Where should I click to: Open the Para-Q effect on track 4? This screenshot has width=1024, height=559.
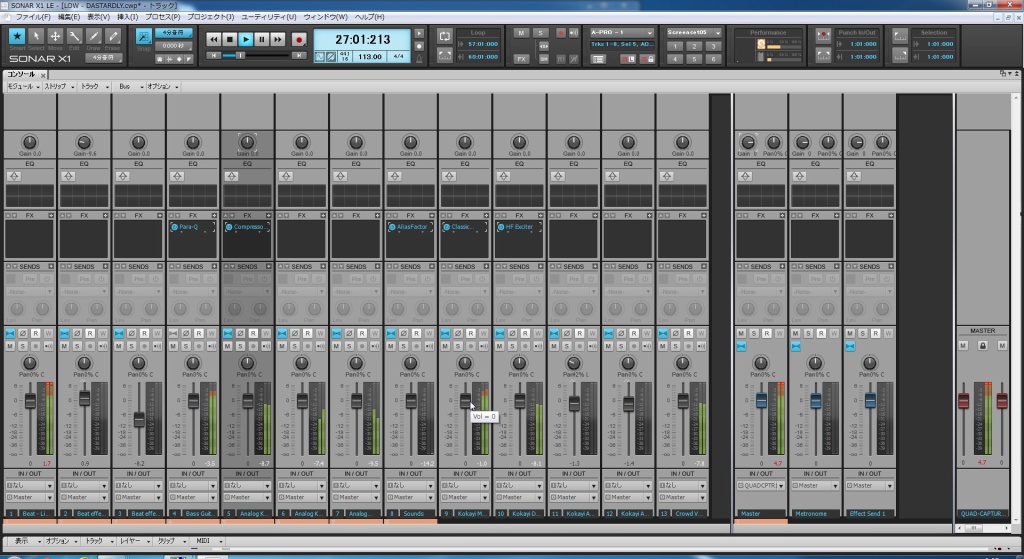[x=188, y=227]
